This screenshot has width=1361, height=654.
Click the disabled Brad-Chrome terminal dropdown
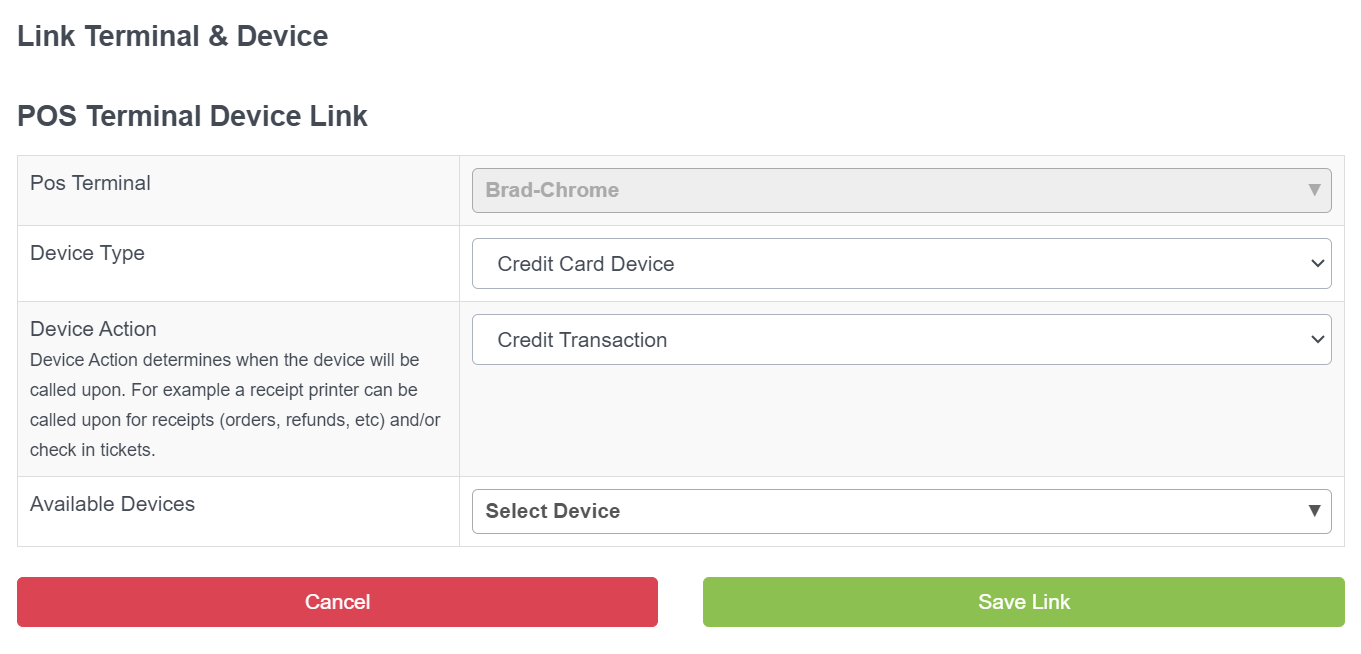[x=901, y=190]
